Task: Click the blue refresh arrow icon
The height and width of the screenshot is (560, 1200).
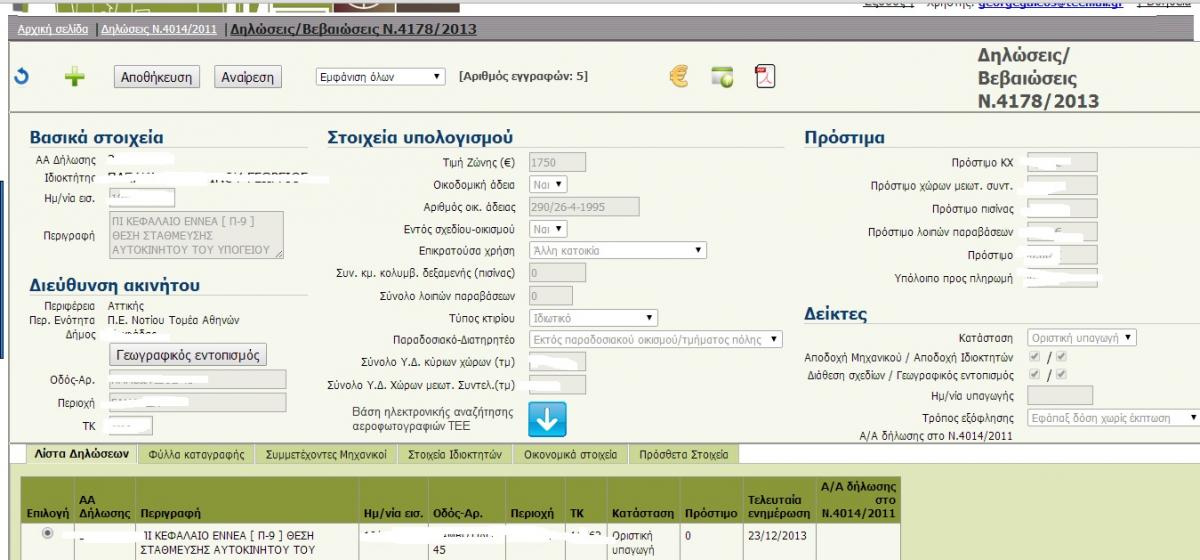Action: point(21,76)
